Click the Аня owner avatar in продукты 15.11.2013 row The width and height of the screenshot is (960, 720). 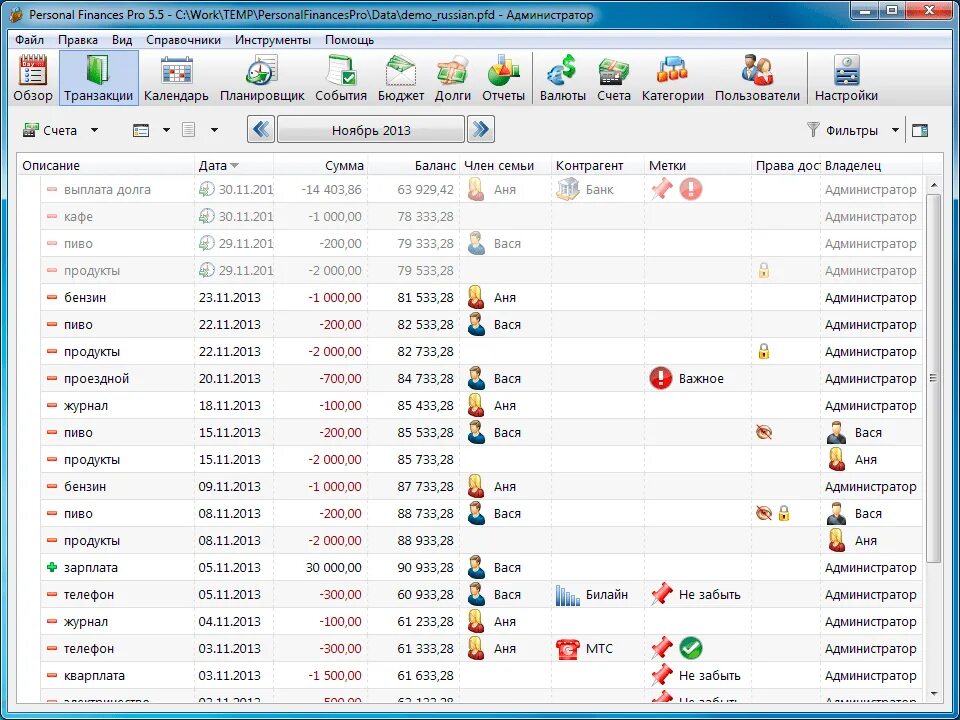836,459
